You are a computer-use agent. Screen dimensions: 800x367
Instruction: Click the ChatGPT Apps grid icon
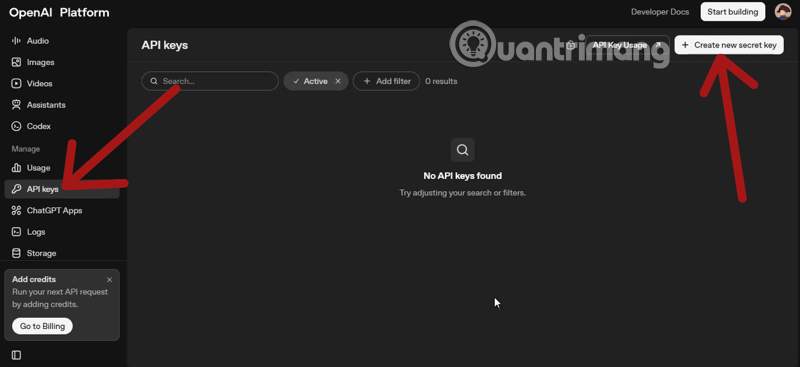click(16, 210)
